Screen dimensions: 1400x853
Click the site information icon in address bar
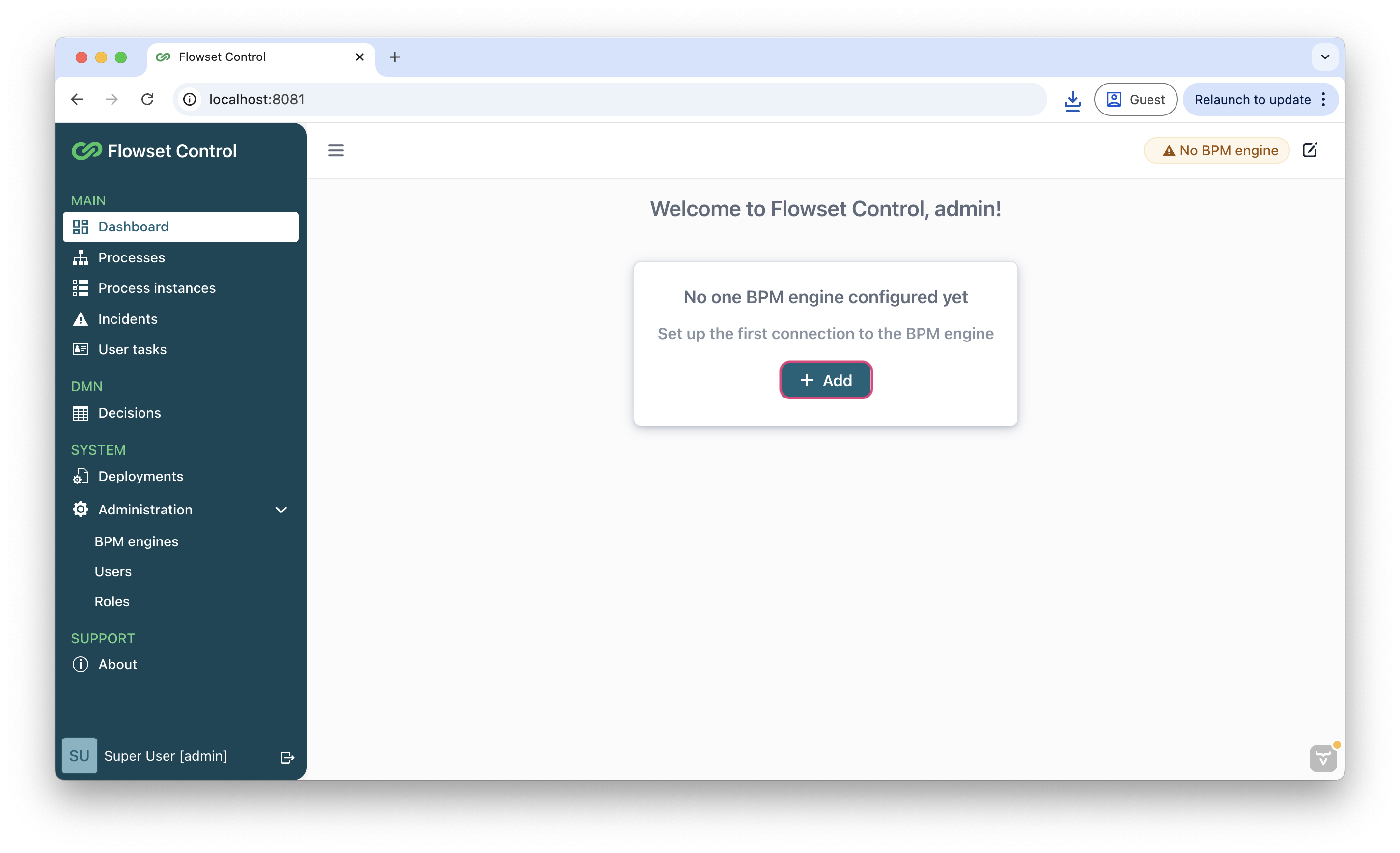[x=190, y=99]
